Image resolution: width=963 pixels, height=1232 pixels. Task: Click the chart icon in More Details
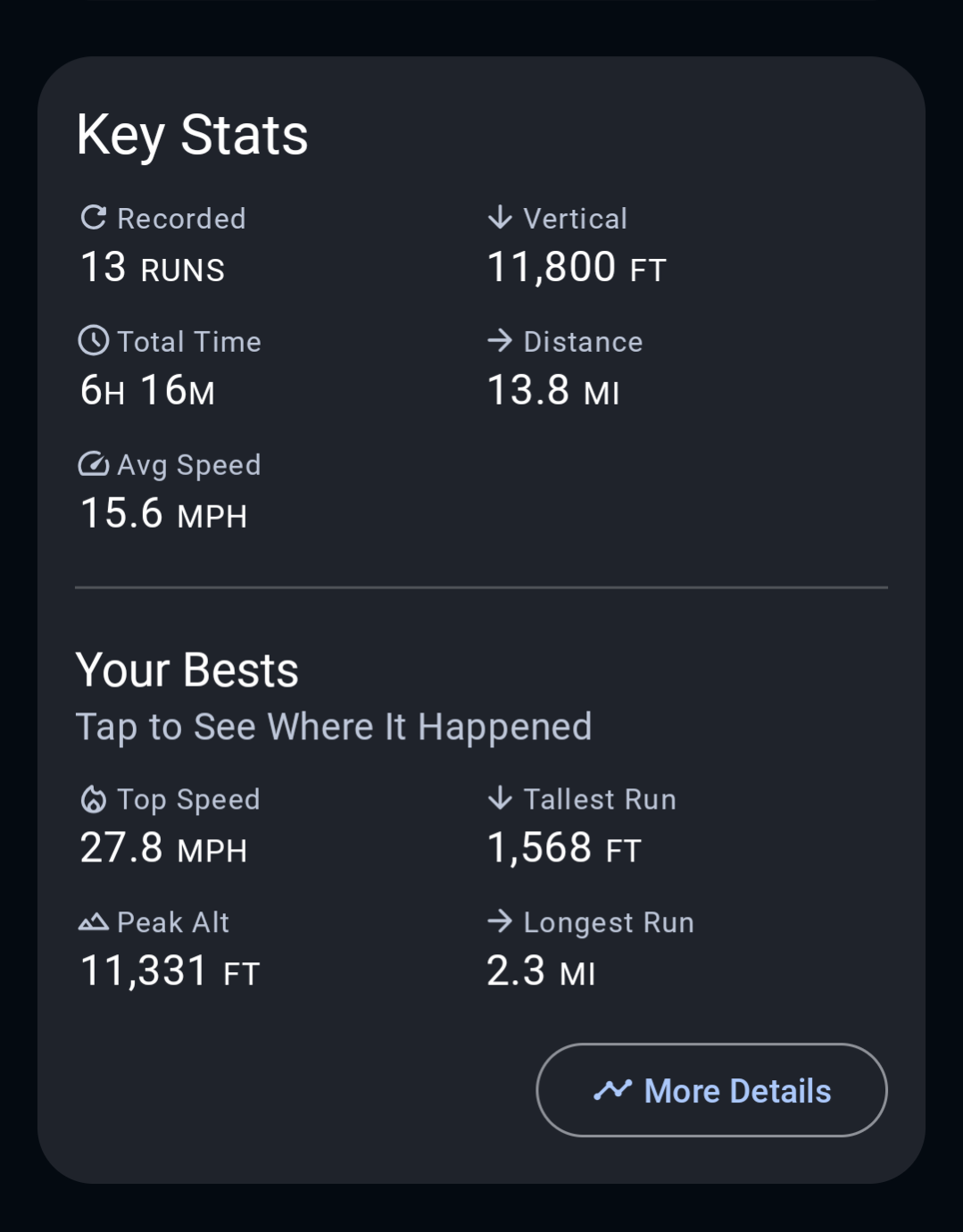[x=613, y=1090]
